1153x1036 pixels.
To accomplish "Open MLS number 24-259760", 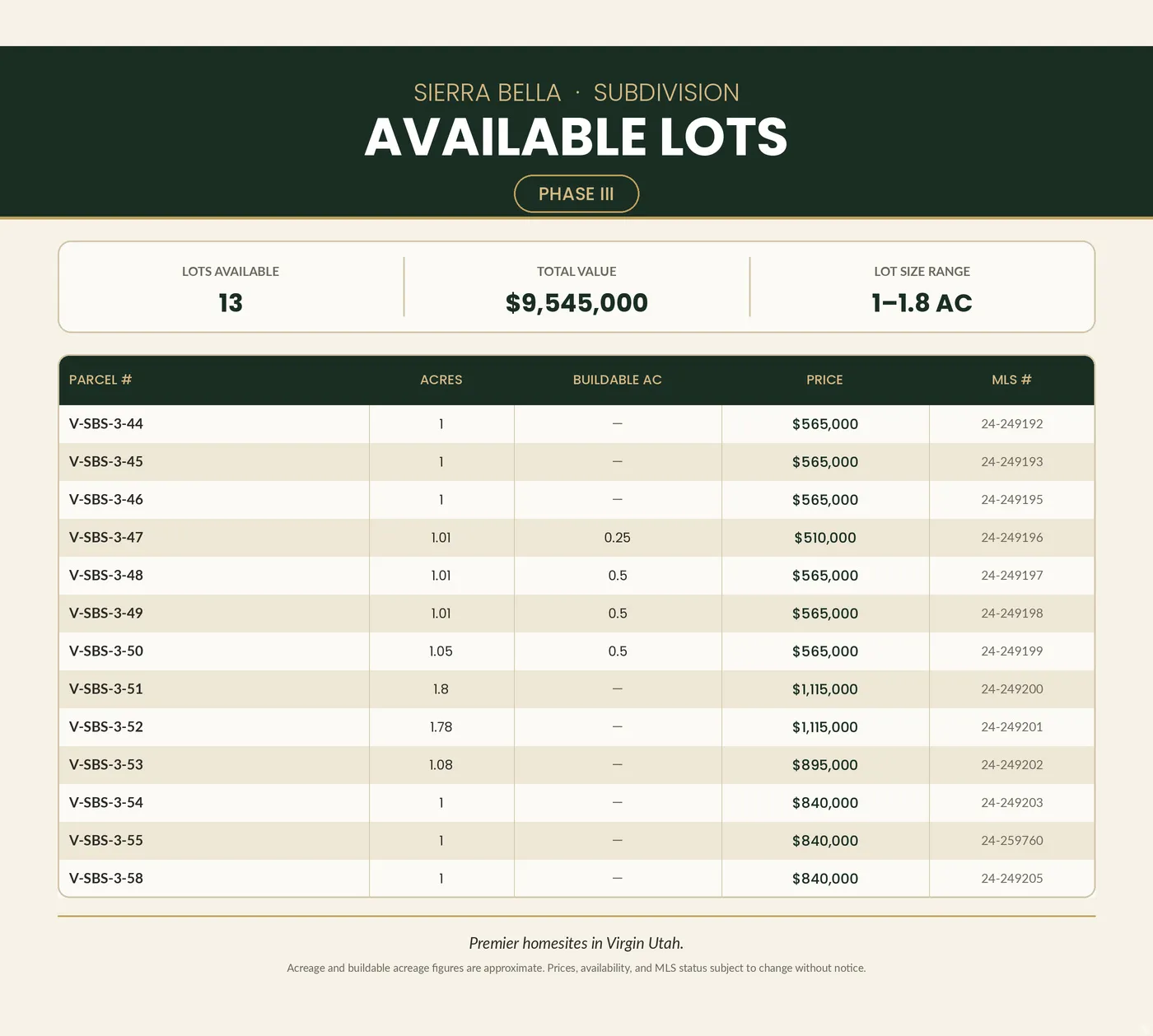I will [1011, 841].
